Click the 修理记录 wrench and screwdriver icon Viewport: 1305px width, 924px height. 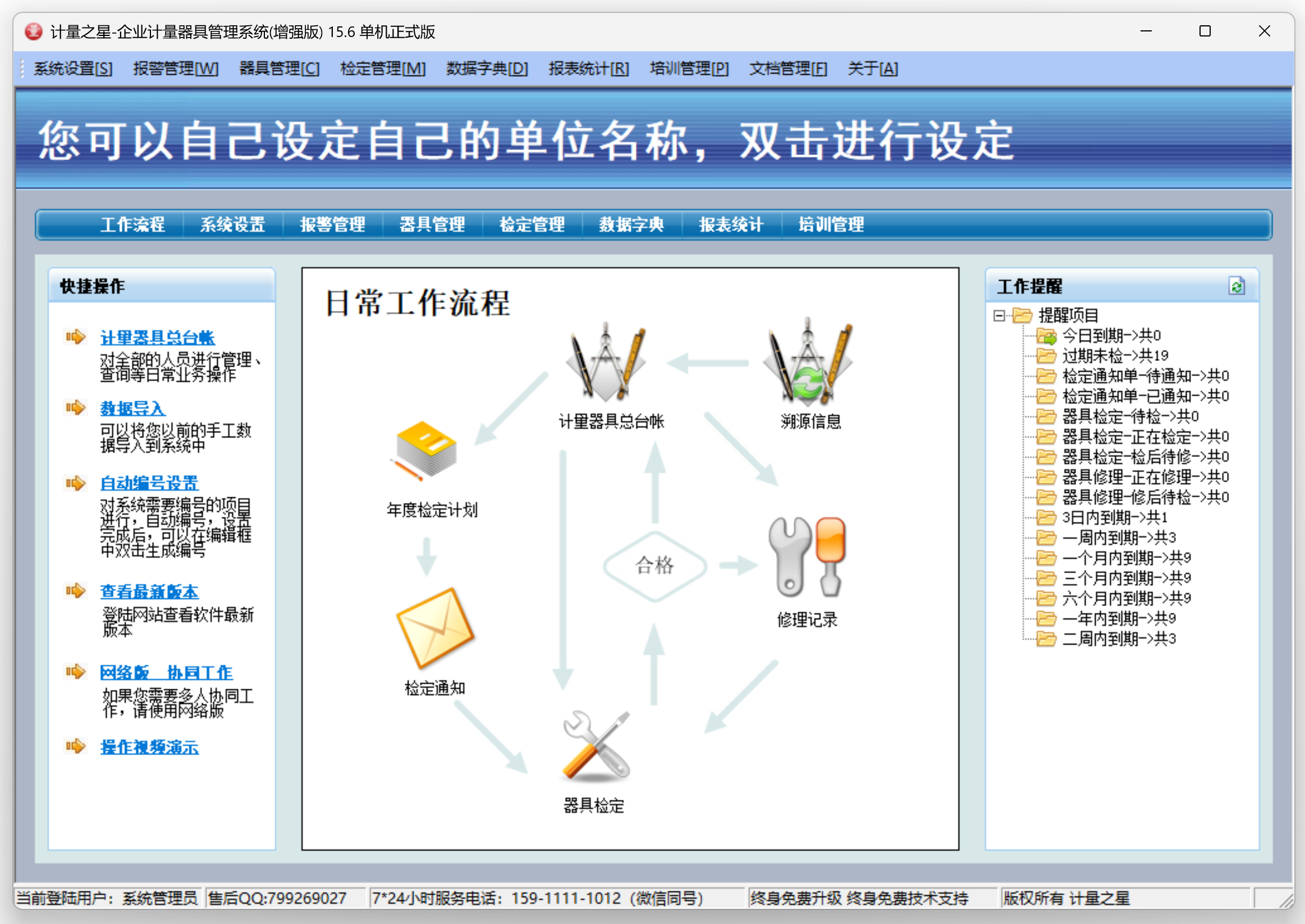click(x=807, y=557)
